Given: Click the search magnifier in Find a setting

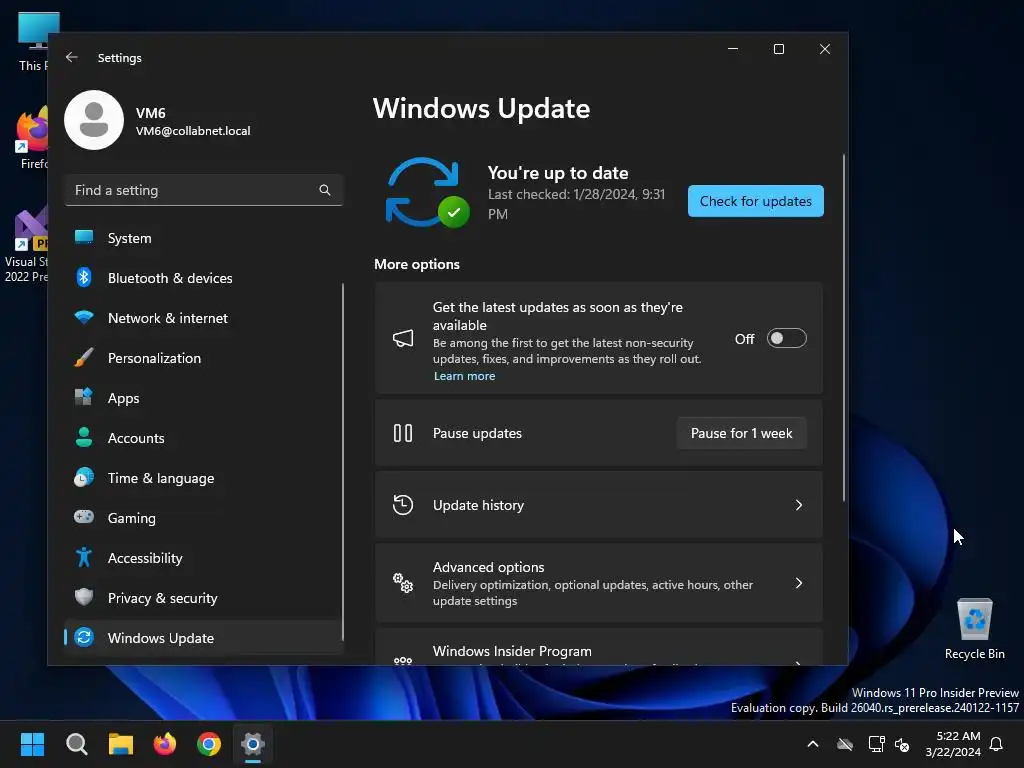Looking at the screenshot, I should 325,190.
